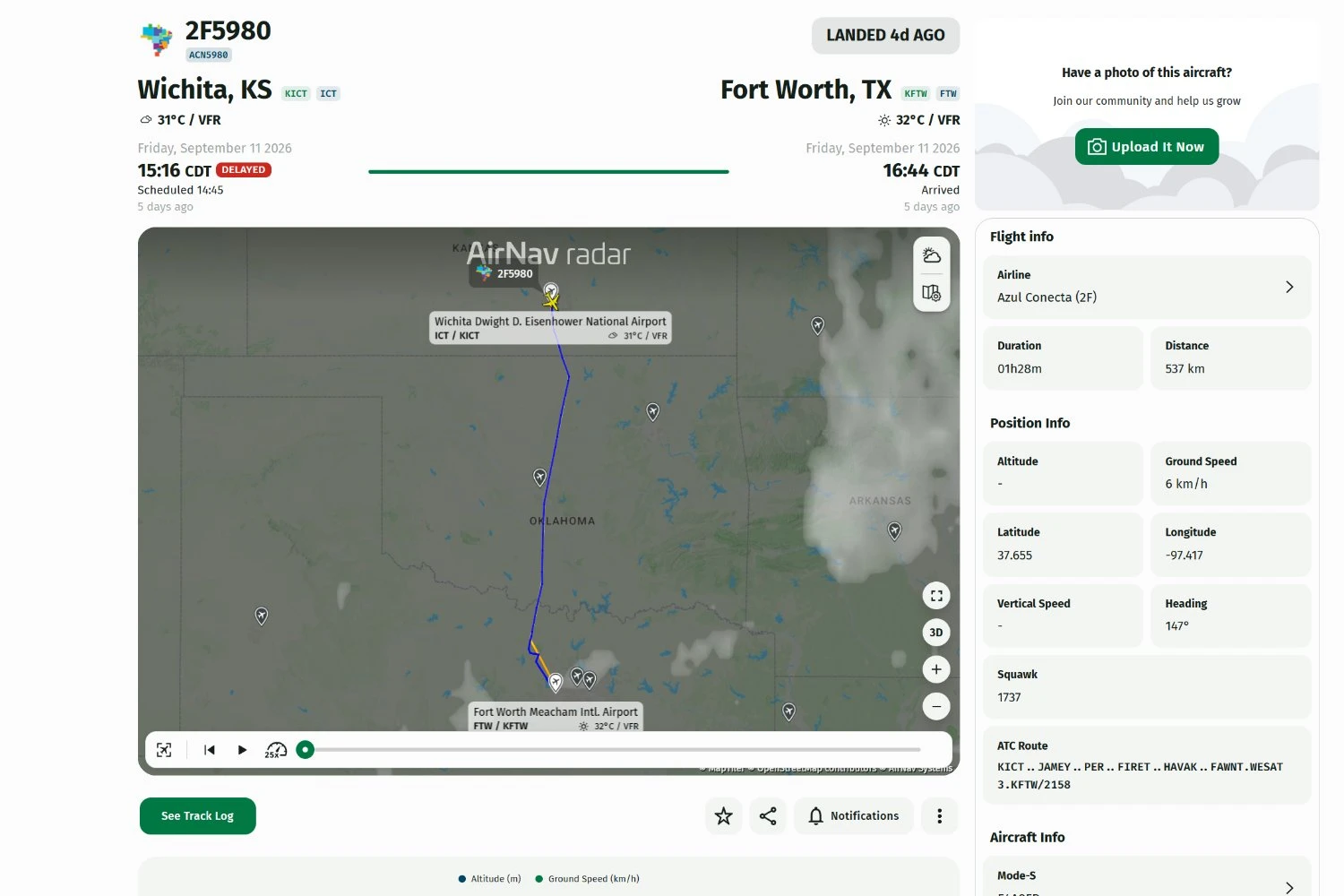
Task: Click the LANDED 4d AGO status badge
Action: pos(885,35)
